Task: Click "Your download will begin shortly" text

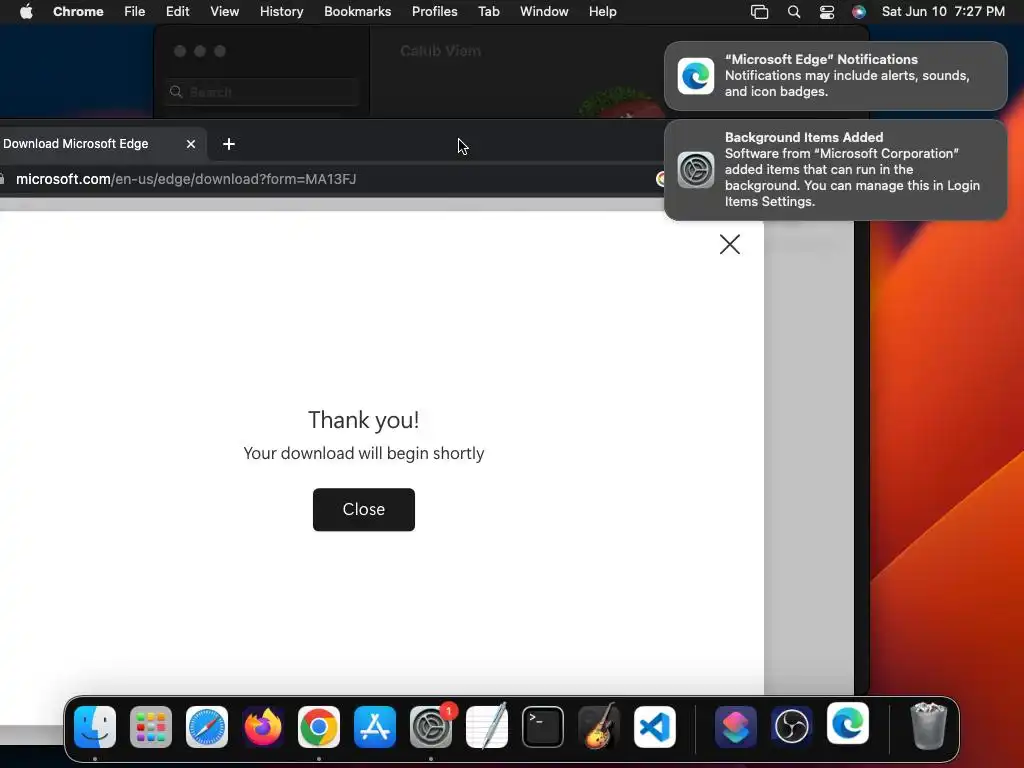Action: tap(364, 453)
